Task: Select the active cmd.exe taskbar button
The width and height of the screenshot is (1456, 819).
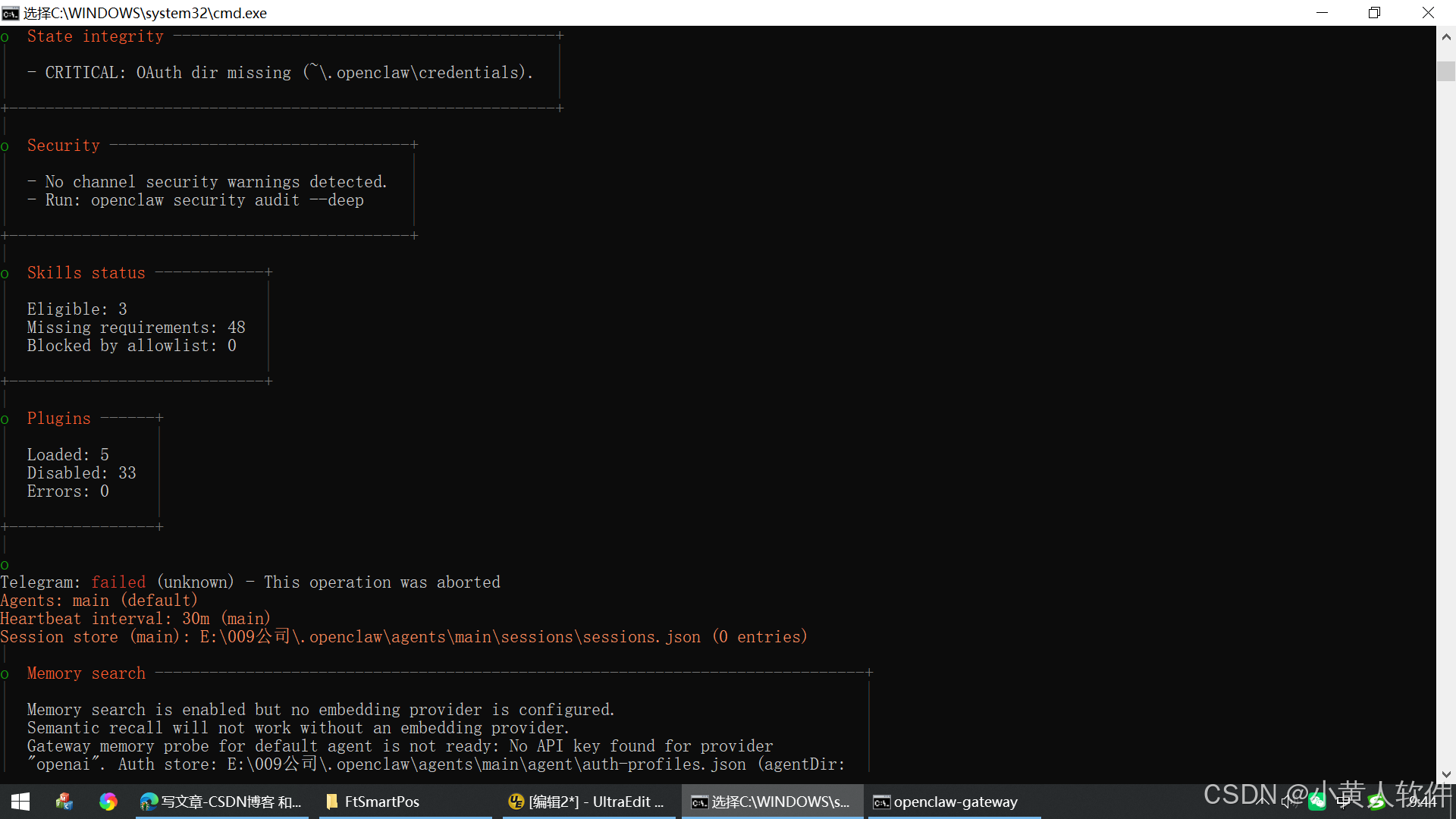Action: click(x=771, y=802)
